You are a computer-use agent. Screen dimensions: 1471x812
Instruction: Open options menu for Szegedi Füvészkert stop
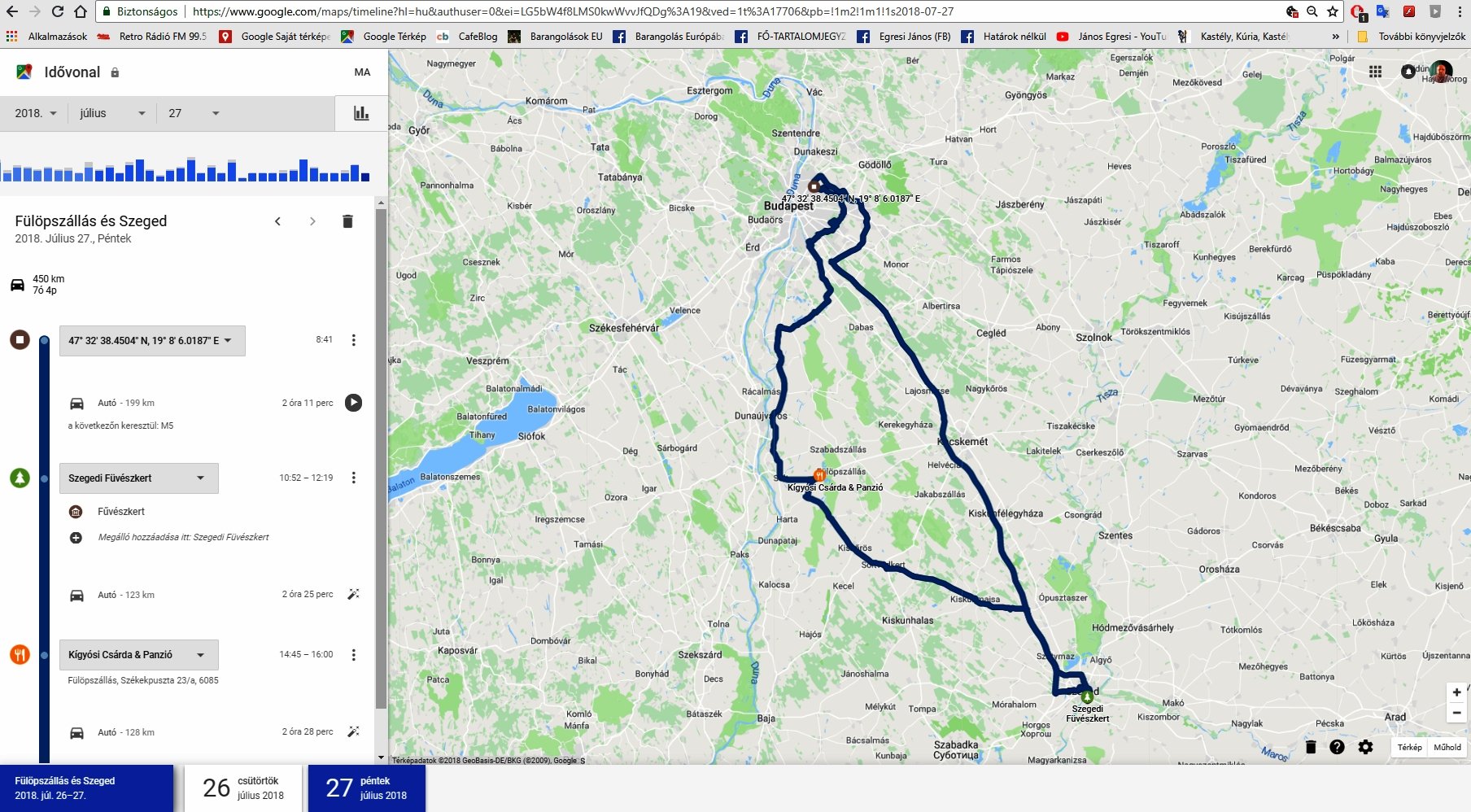tap(353, 478)
